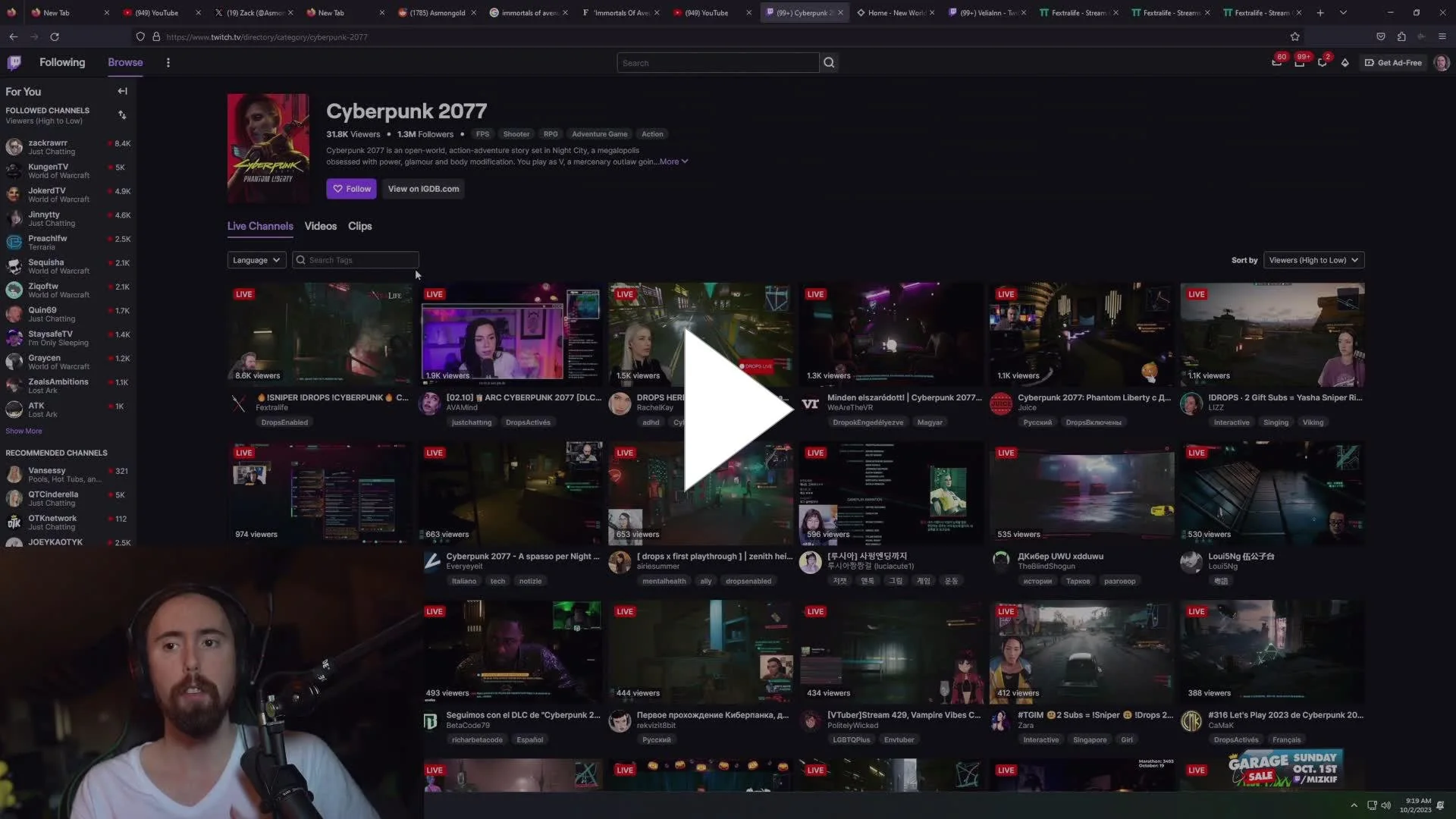The height and width of the screenshot is (819, 1456).
Task: Open Preachlfw channel in sidebar
Action: tap(68, 243)
